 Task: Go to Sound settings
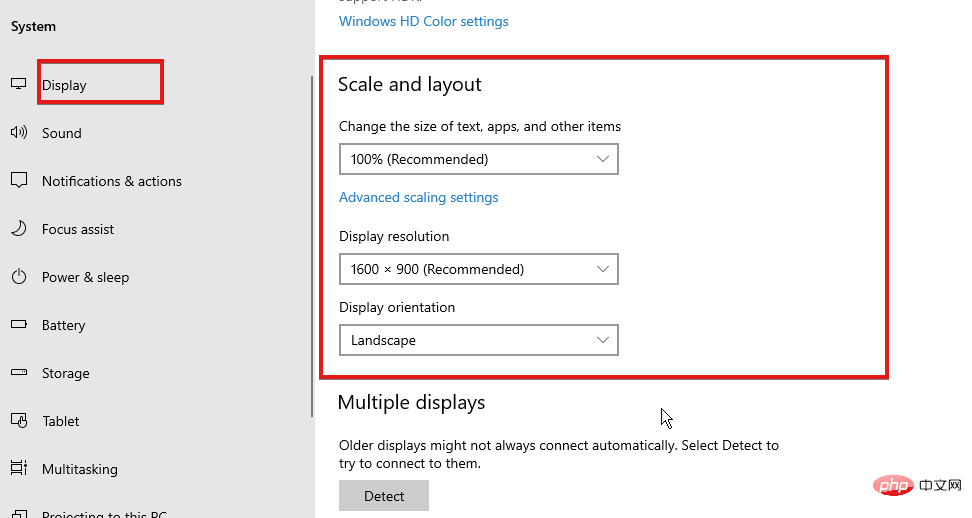click(x=61, y=133)
